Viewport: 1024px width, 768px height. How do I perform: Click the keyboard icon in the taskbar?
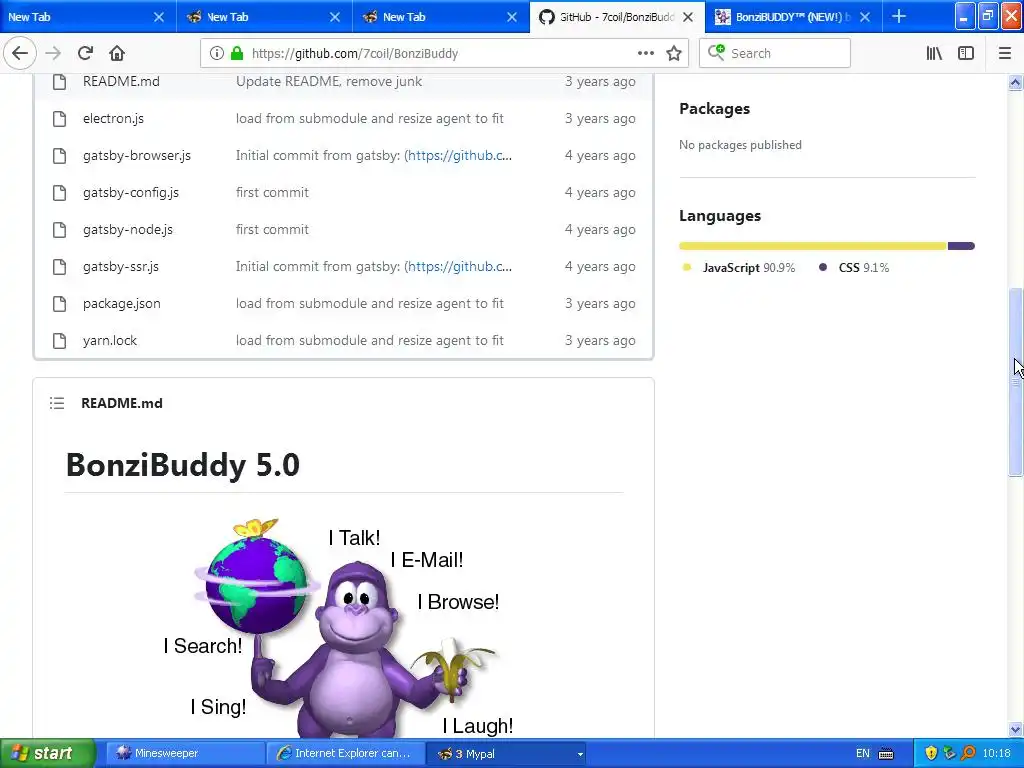point(886,754)
